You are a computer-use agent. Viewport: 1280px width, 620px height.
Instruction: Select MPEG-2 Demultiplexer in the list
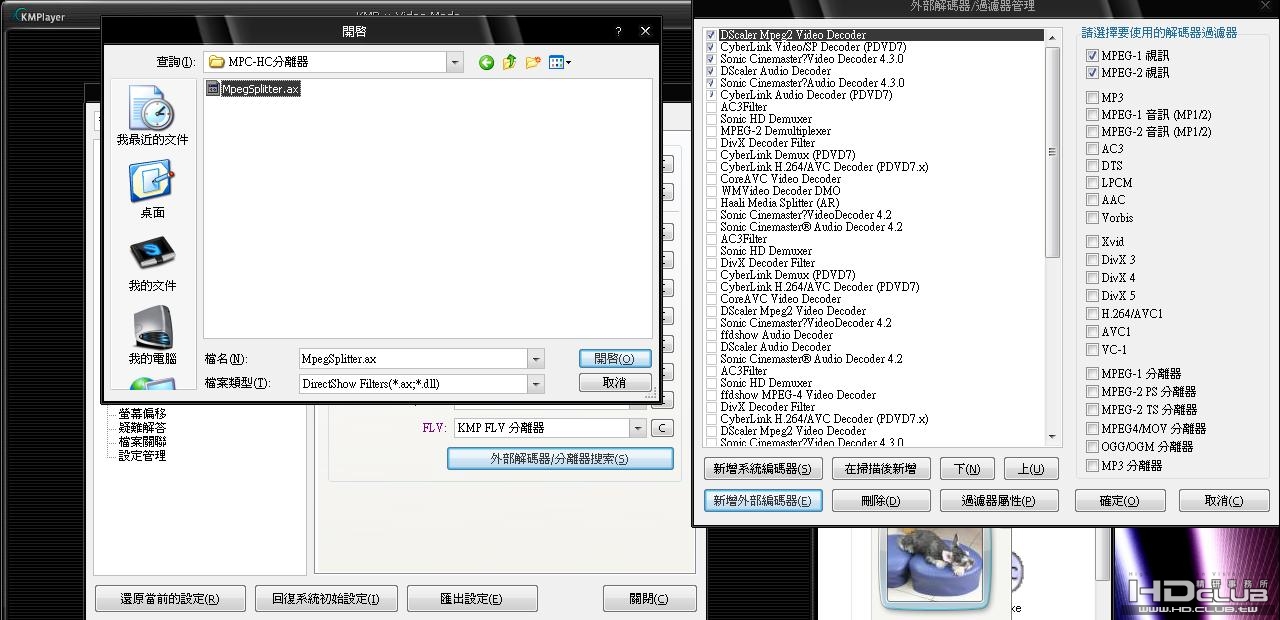776,131
